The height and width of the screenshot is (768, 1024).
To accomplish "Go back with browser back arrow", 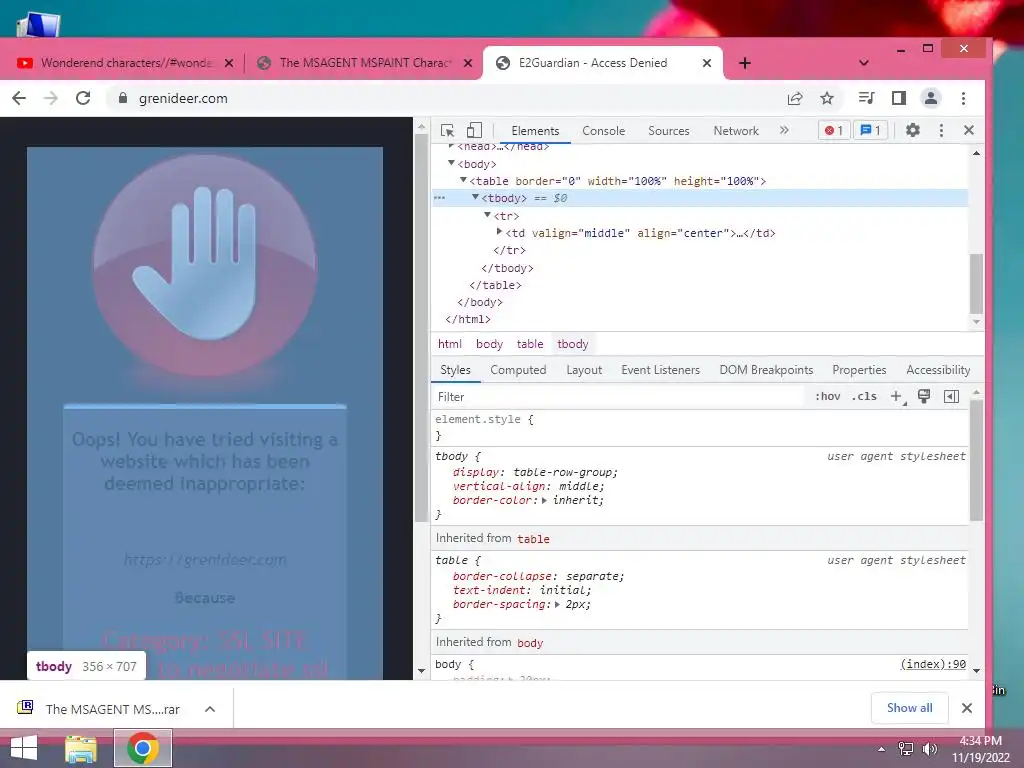I will pyautogui.click(x=19, y=99).
